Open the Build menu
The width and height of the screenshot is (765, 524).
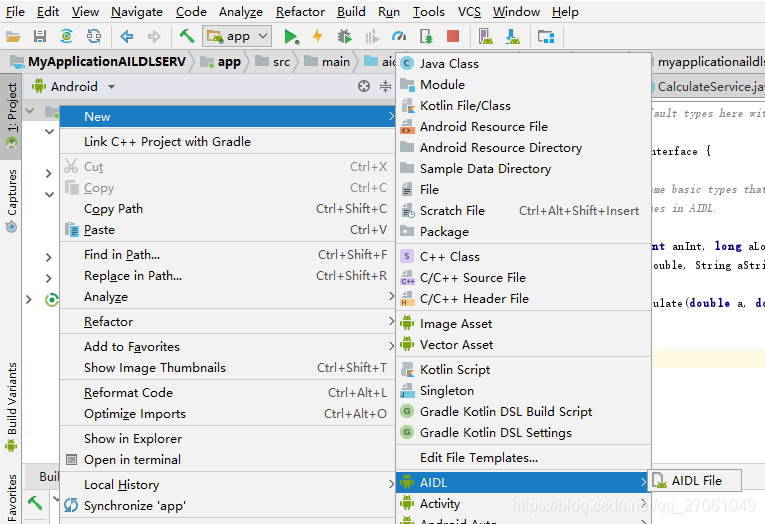(351, 12)
